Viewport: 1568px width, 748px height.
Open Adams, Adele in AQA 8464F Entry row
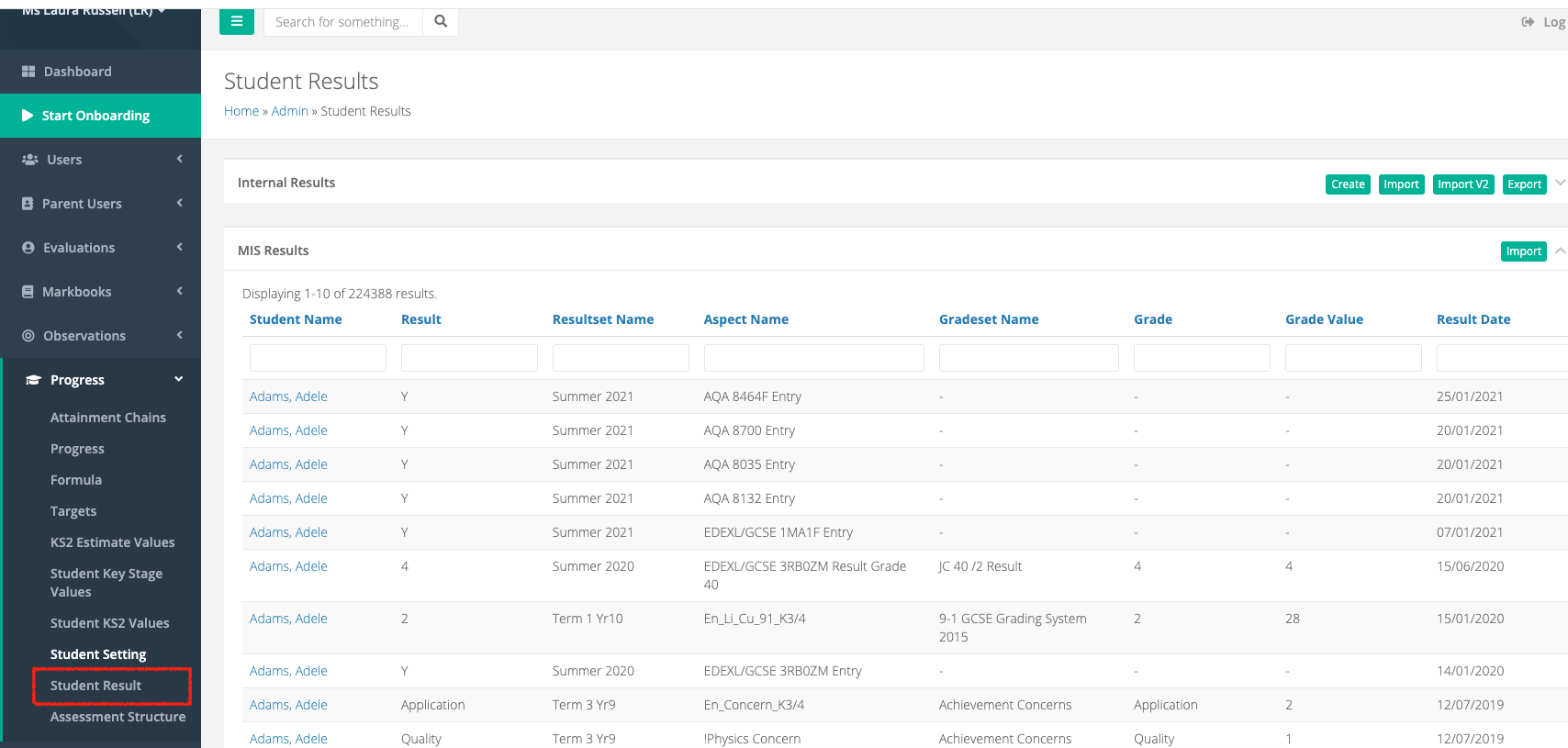[x=288, y=396]
